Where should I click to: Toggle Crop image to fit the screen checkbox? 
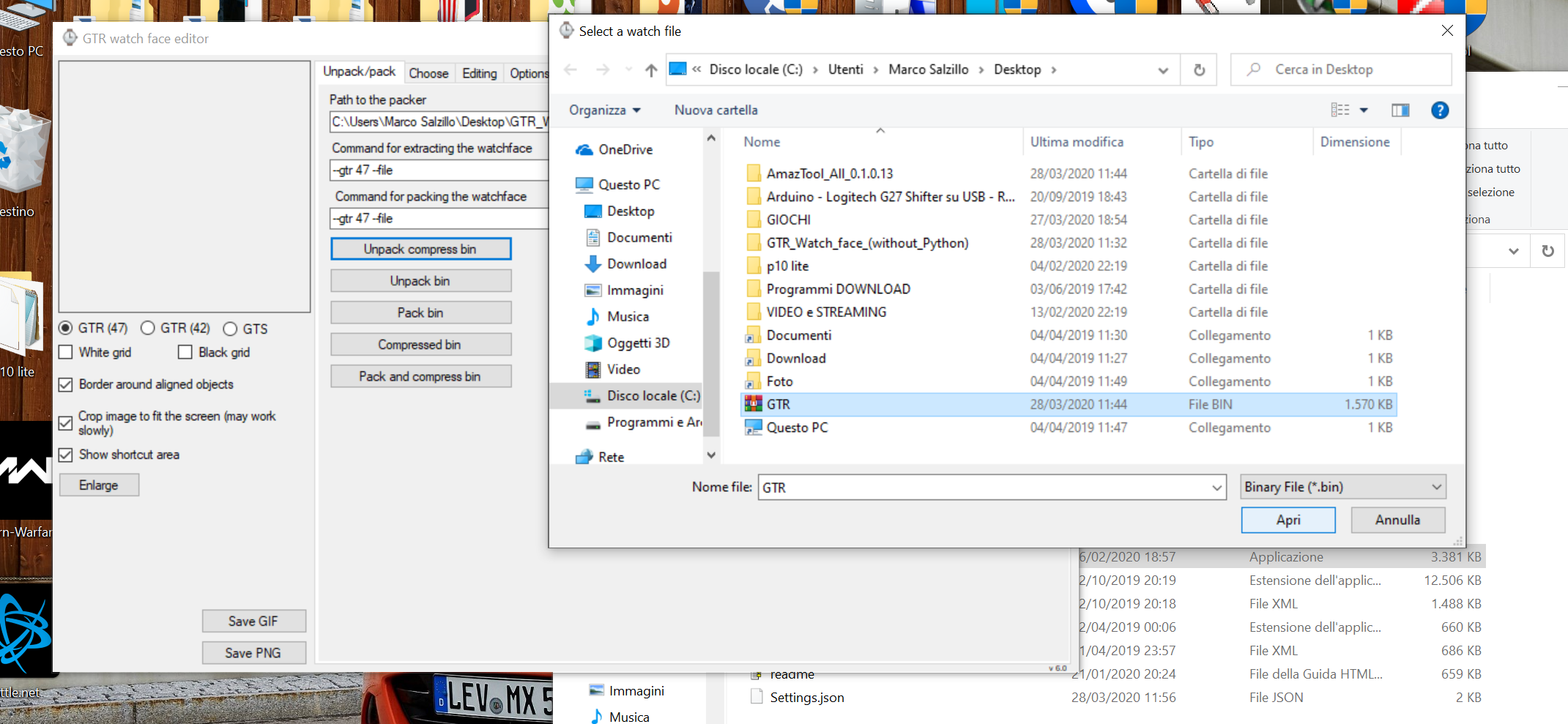pyautogui.click(x=66, y=422)
